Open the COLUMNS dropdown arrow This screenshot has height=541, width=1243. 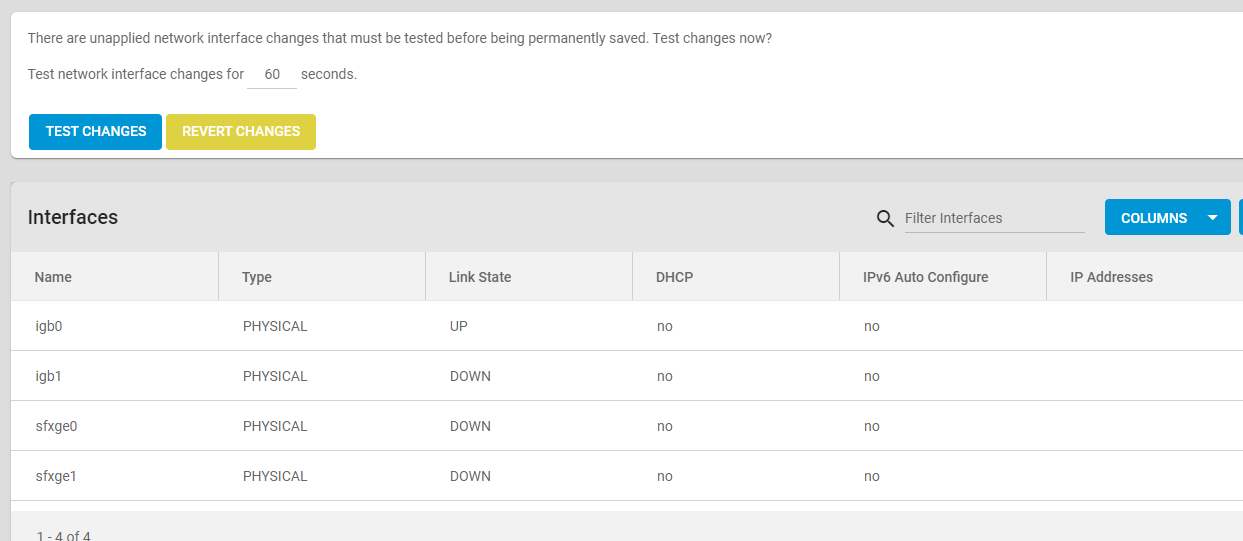click(1213, 218)
